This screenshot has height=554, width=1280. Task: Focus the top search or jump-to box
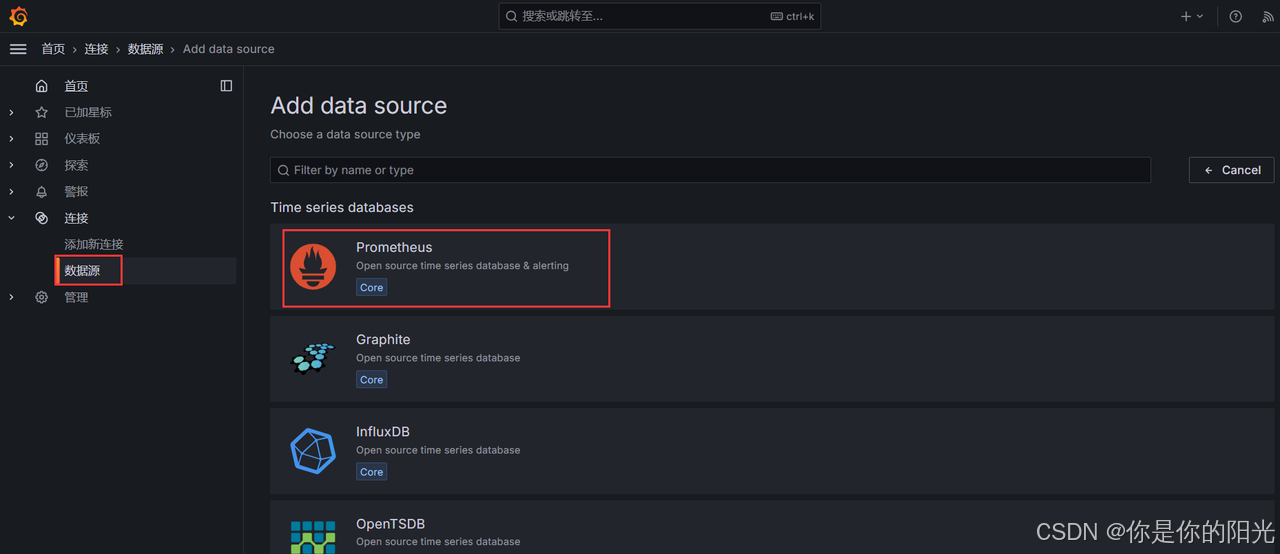tap(660, 16)
